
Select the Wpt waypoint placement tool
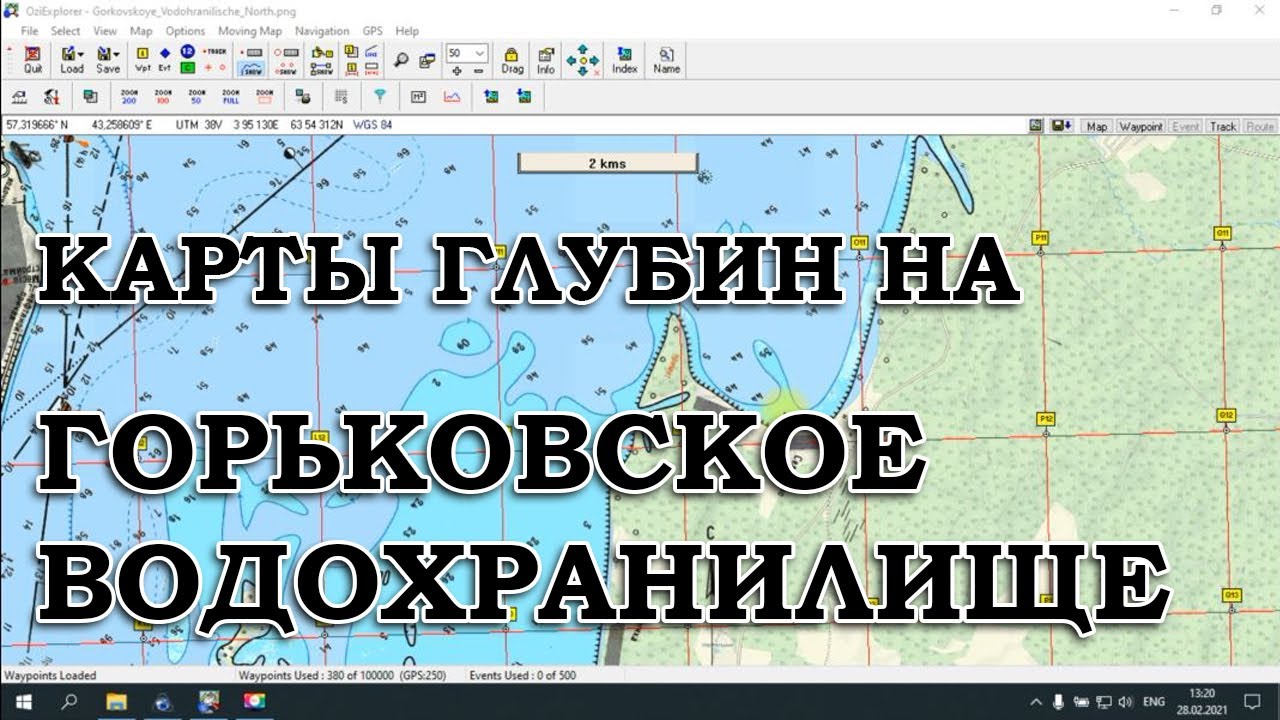pyautogui.click(x=142, y=60)
